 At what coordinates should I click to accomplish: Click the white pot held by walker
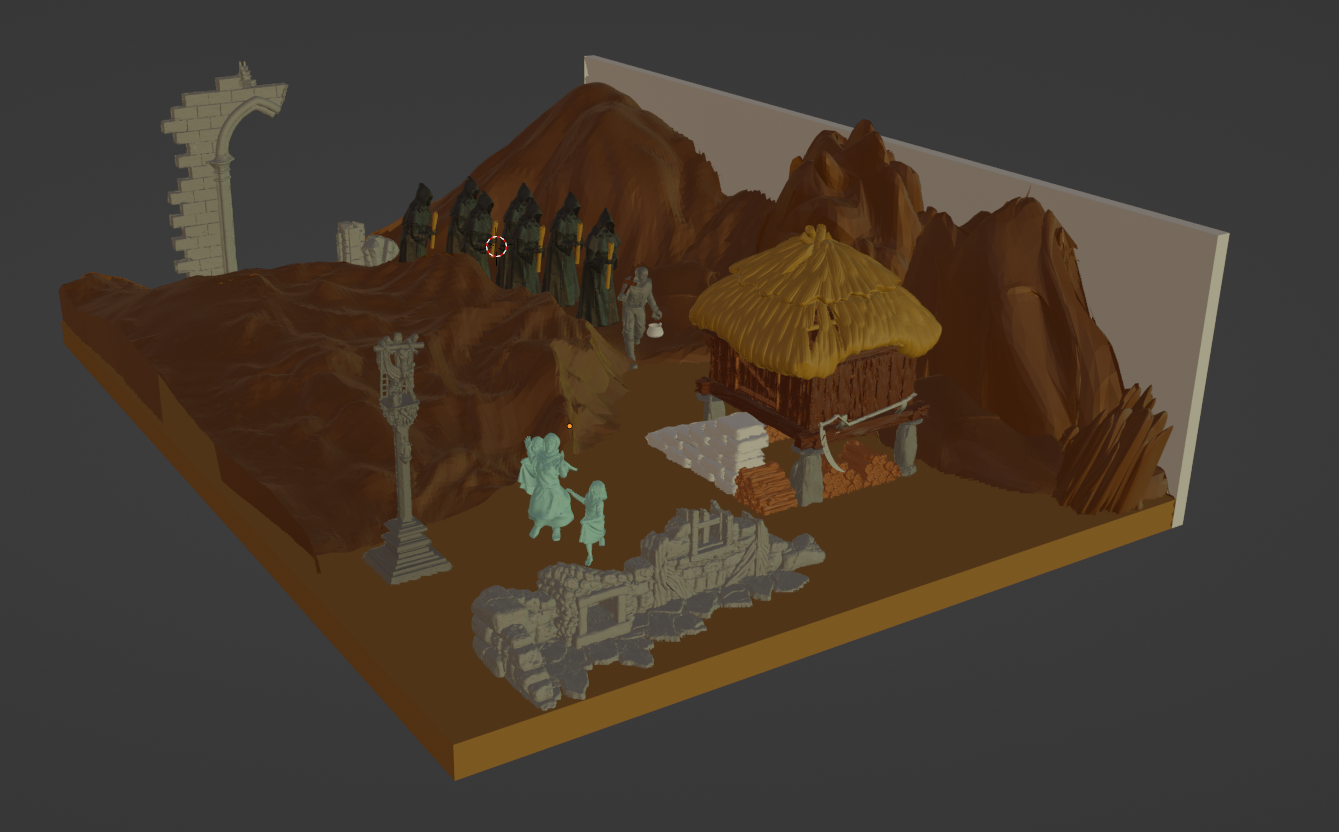[x=653, y=329]
